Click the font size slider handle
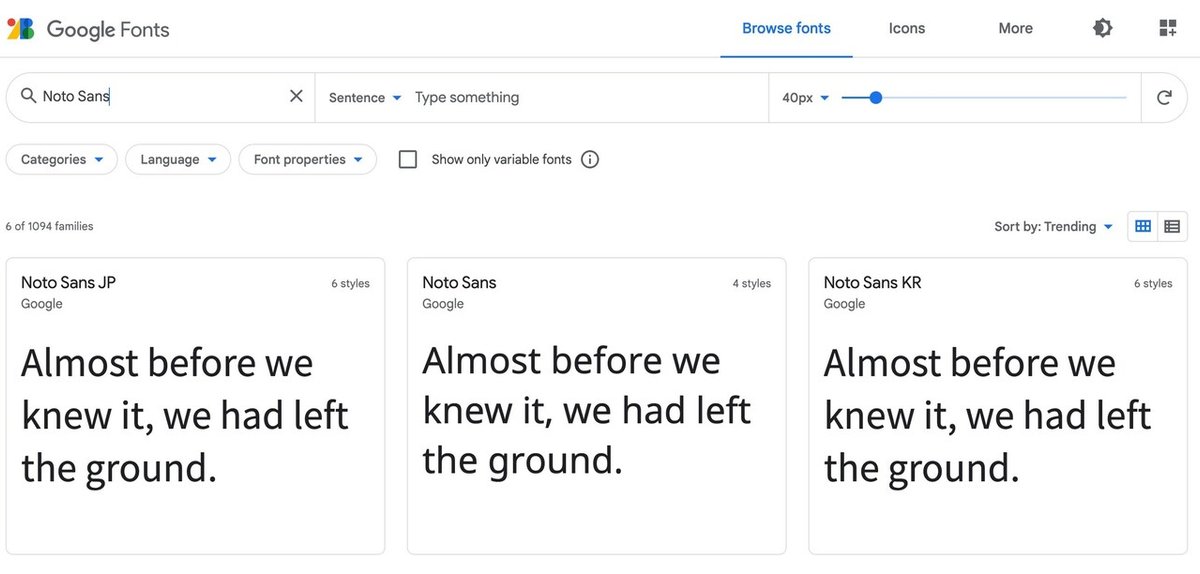Image resolution: width=1200 pixels, height=574 pixels. click(x=876, y=97)
